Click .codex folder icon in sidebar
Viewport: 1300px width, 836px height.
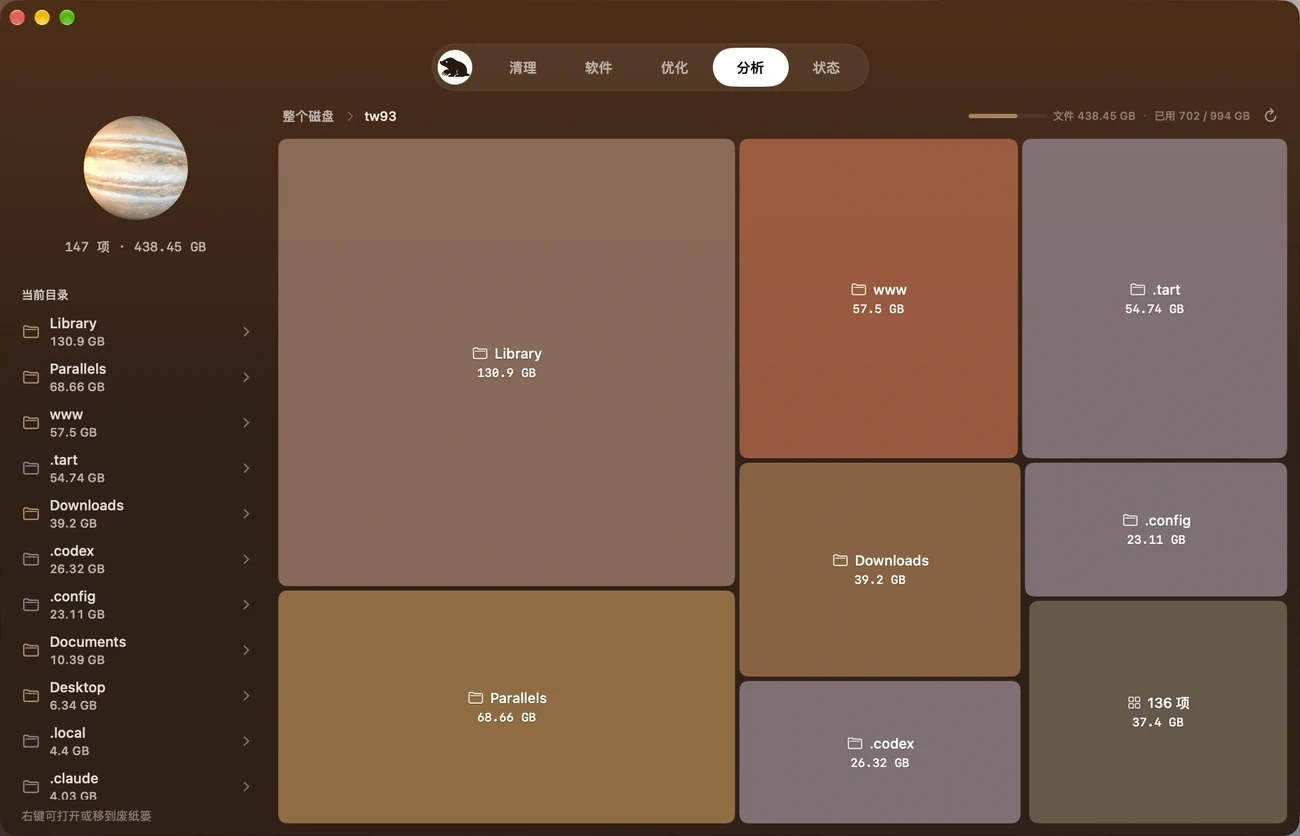pos(31,559)
